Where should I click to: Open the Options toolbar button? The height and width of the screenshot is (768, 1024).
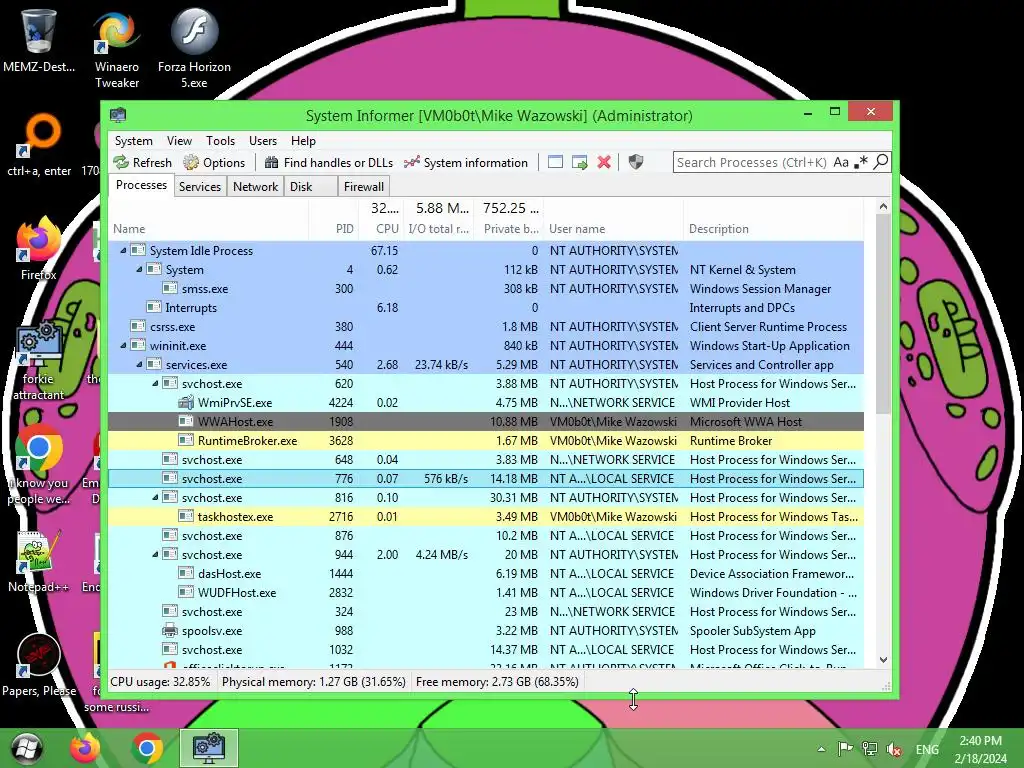coord(214,163)
